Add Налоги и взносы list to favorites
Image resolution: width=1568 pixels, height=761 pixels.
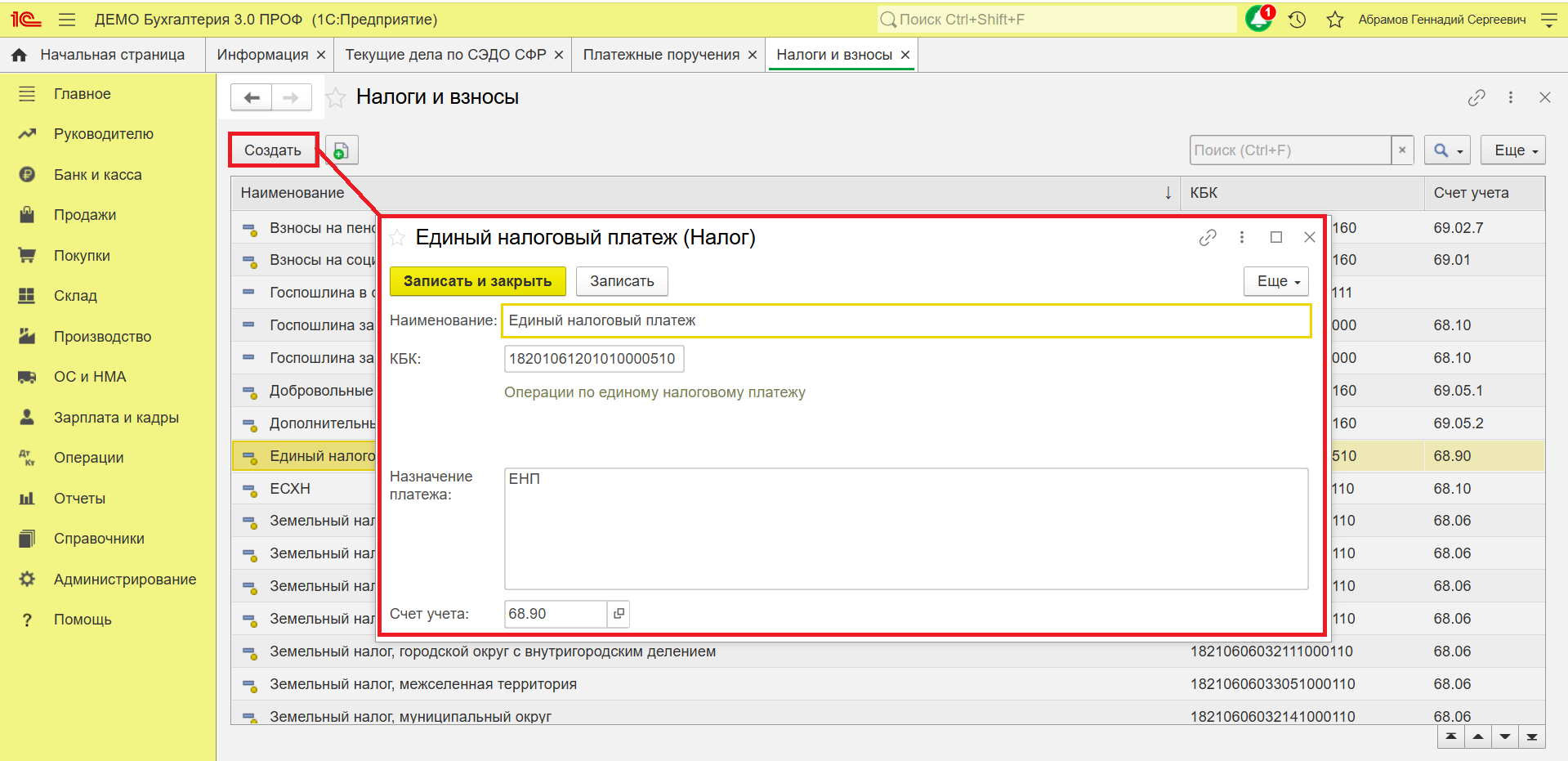point(336,98)
